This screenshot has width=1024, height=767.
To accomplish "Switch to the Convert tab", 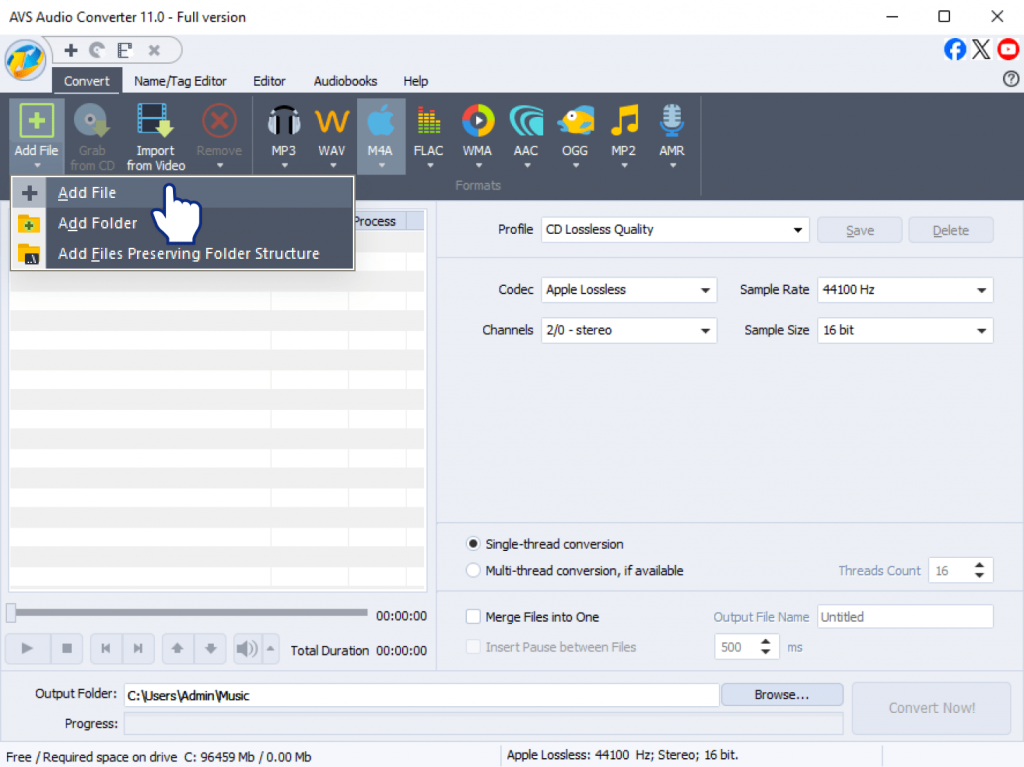I will (x=86, y=81).
